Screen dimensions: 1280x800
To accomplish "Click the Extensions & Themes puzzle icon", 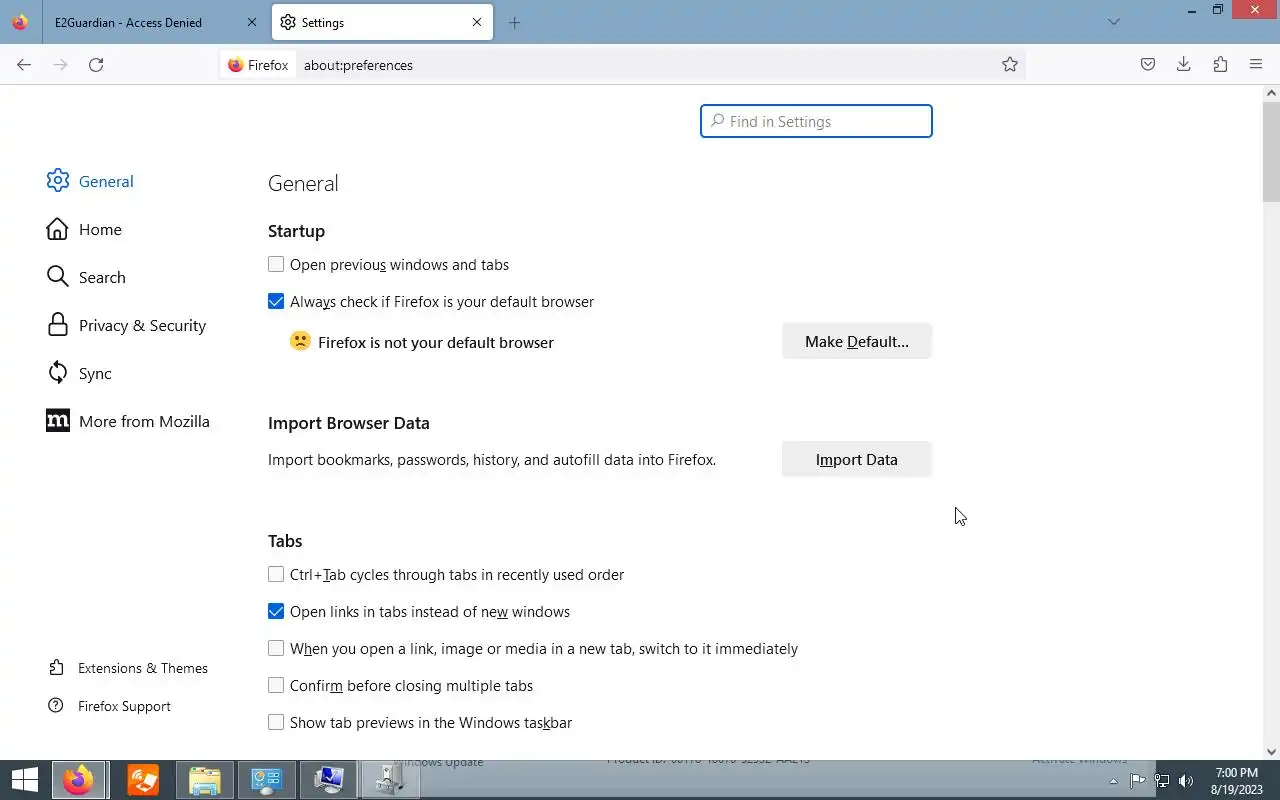I will coord(56,668).
